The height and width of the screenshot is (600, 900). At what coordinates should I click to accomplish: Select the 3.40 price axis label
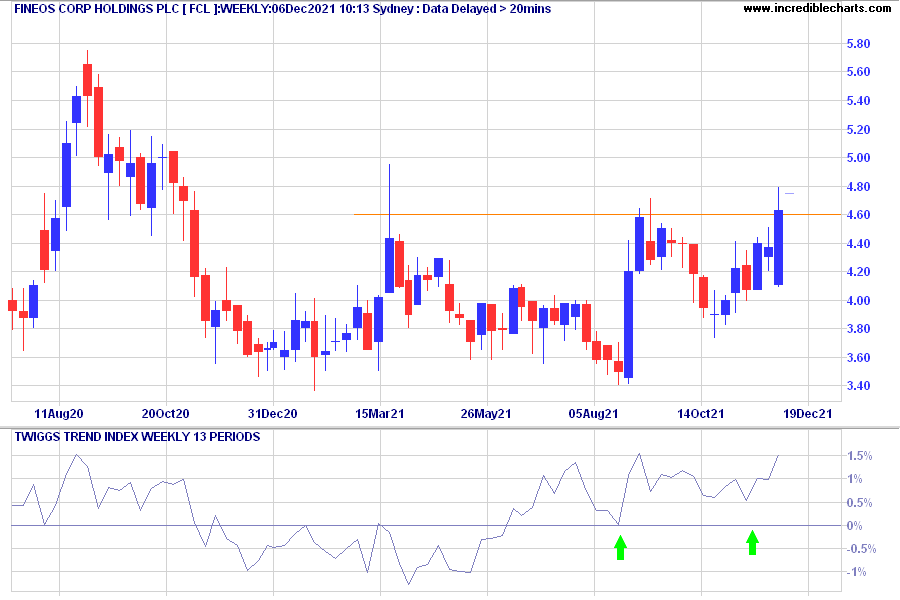(x=858, y=385)
